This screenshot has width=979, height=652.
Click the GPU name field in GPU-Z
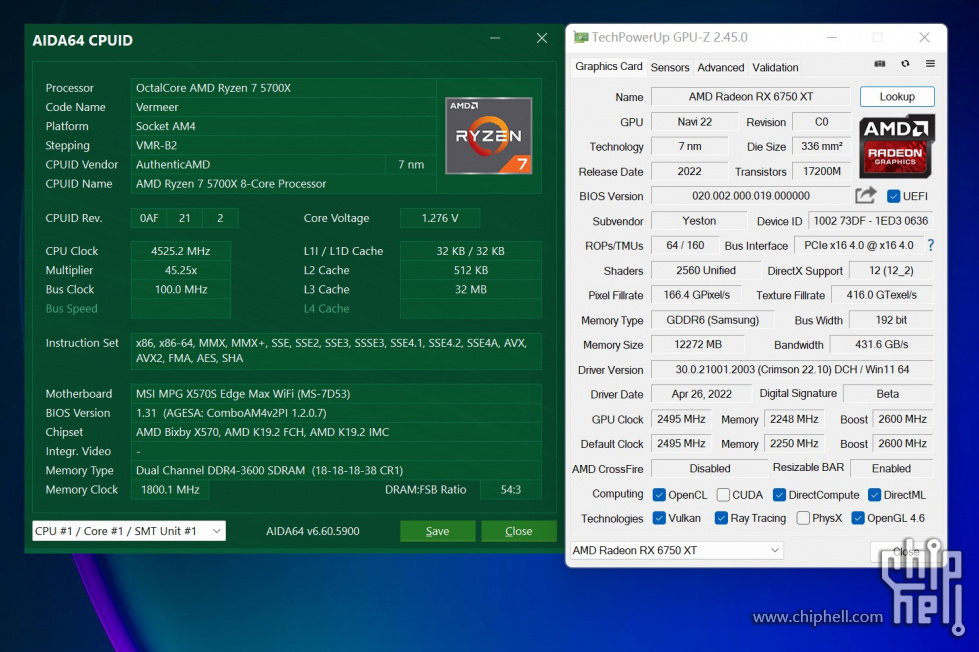pos(750,97)
